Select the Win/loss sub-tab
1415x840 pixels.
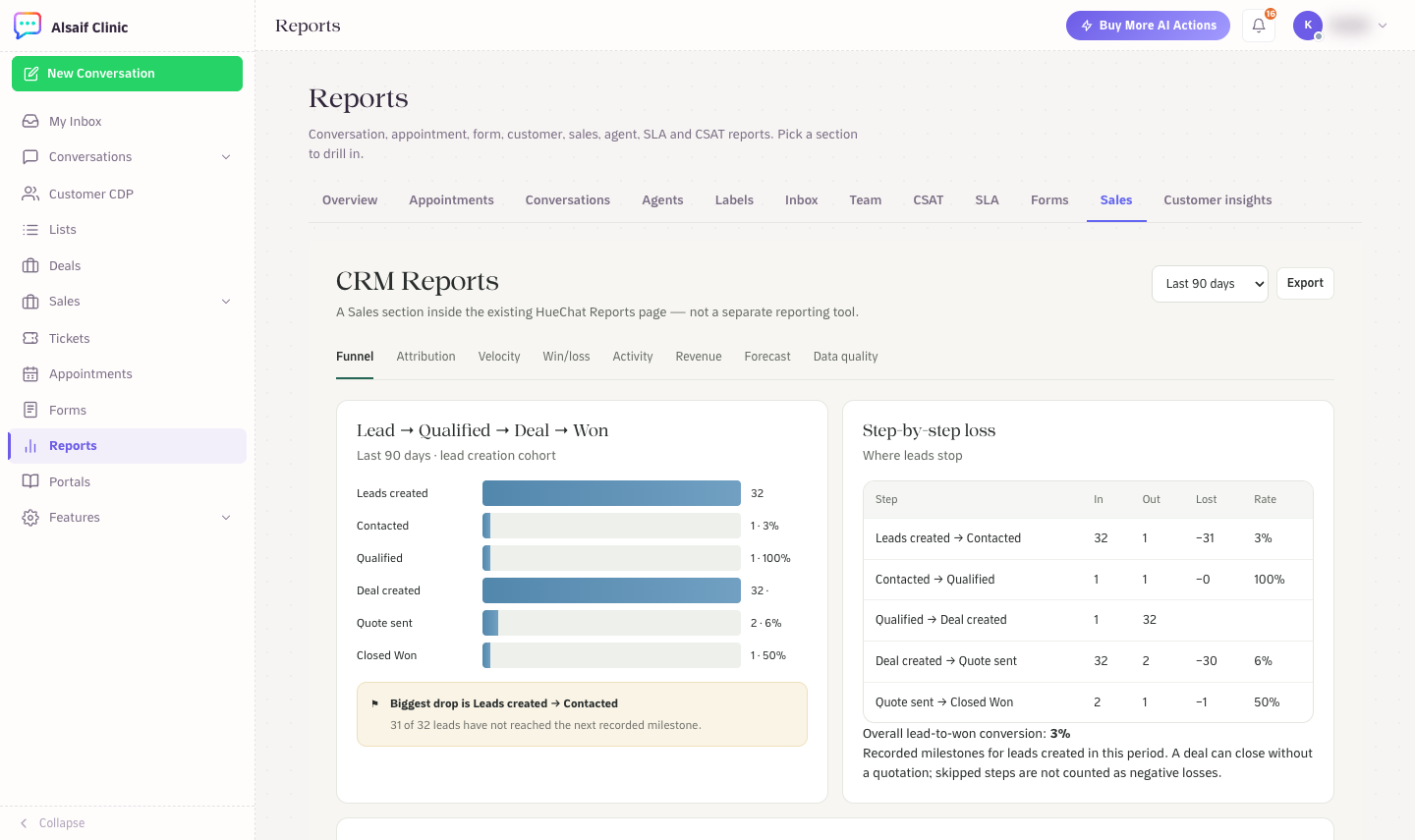tap(566, 357)
